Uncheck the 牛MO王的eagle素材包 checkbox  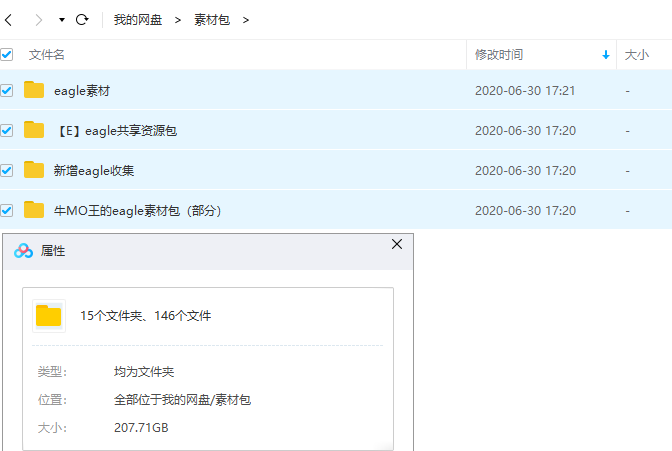click(6, 210)
